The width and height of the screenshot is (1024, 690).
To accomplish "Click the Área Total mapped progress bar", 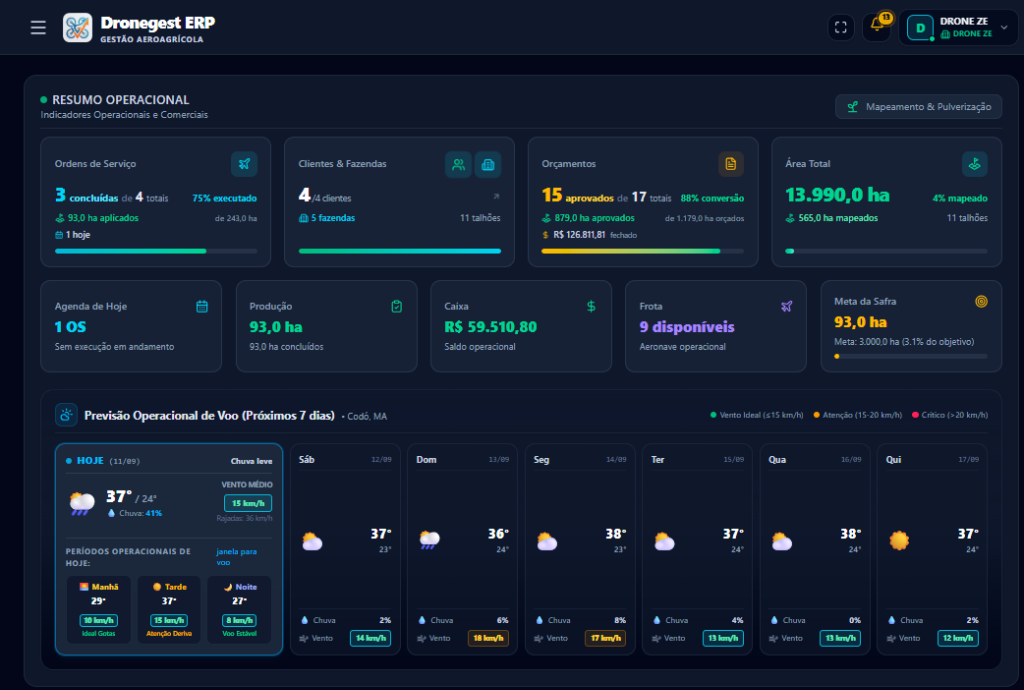I will pos(886,251).
